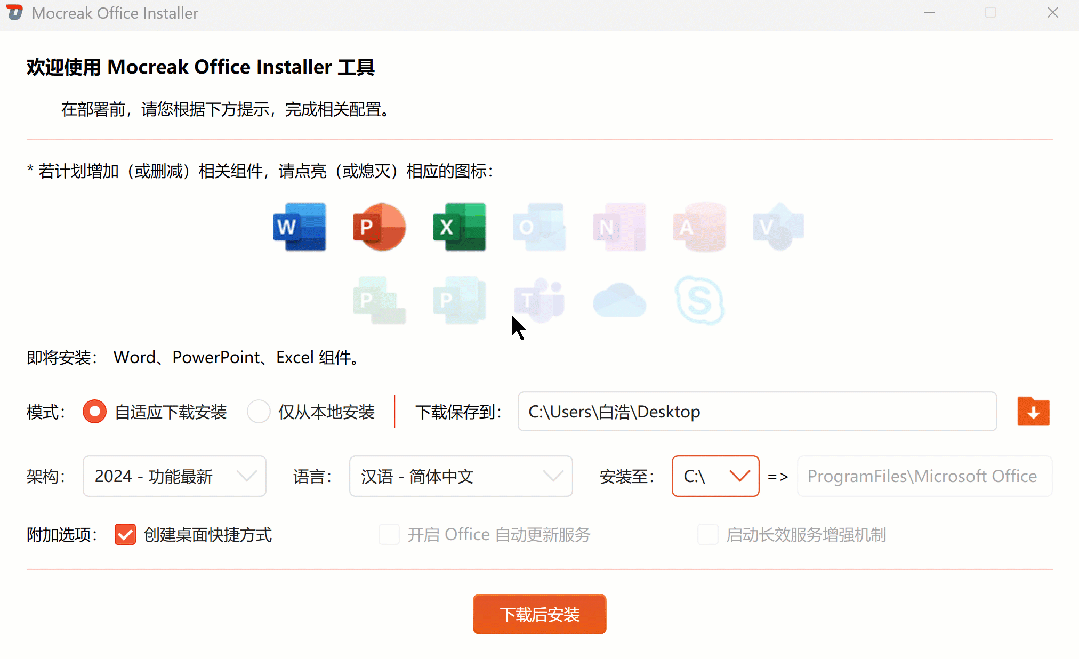Enable the OneNote component icon
The image size is (1079, 659).
[x=619, y=227]
